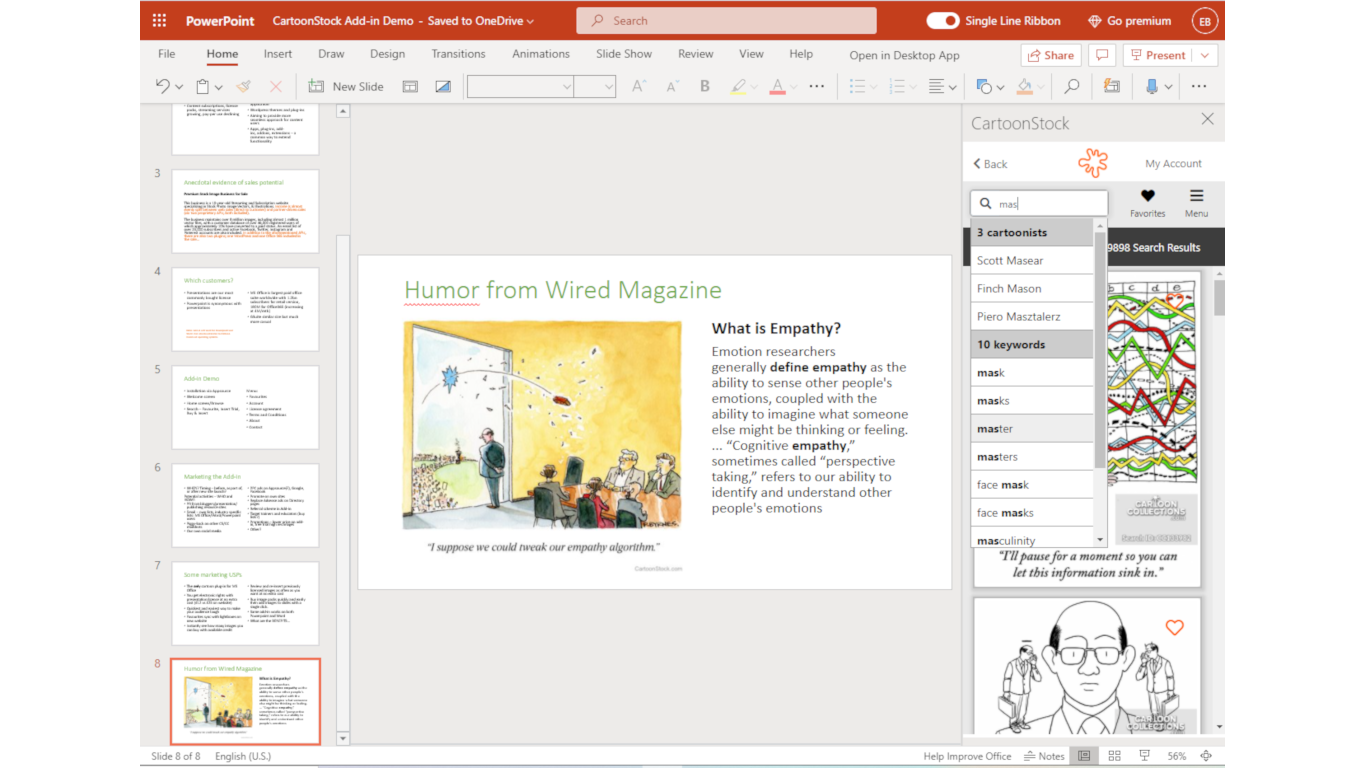This screenshot has height=768, width=1366.
Task: Open the Insert ribbon tab
Action: click(278, 54)
